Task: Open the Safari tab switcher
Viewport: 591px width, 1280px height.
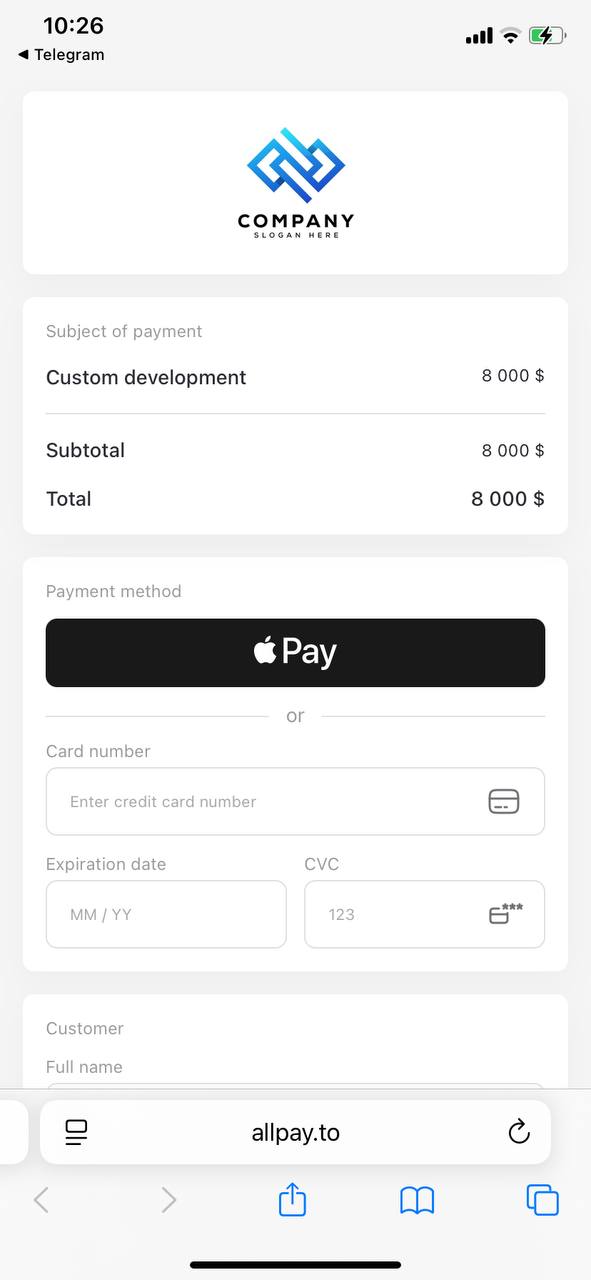Action: point(542,1199)
